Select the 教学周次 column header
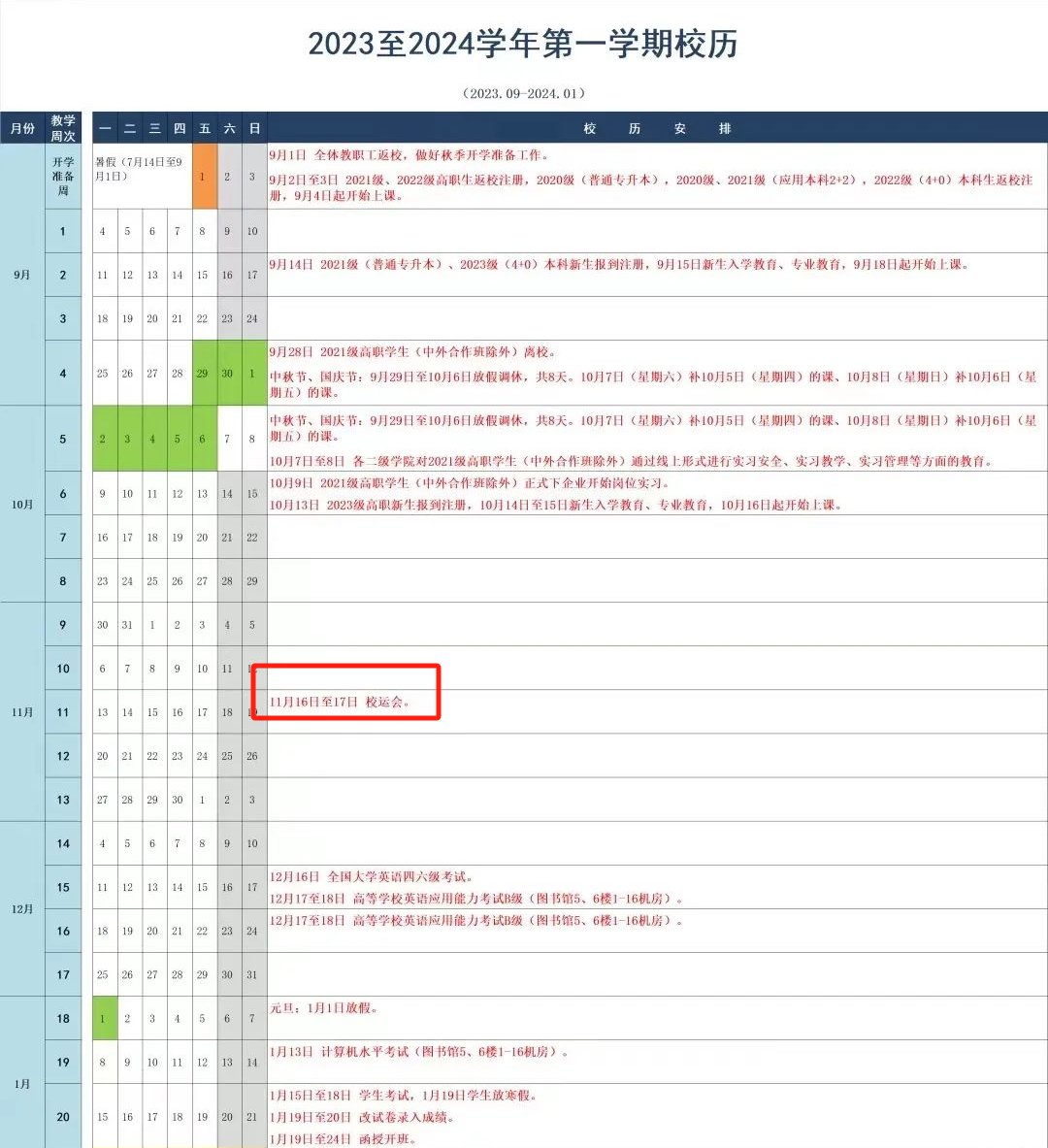Screen dimensions: 1048x1148 (63, 128)
